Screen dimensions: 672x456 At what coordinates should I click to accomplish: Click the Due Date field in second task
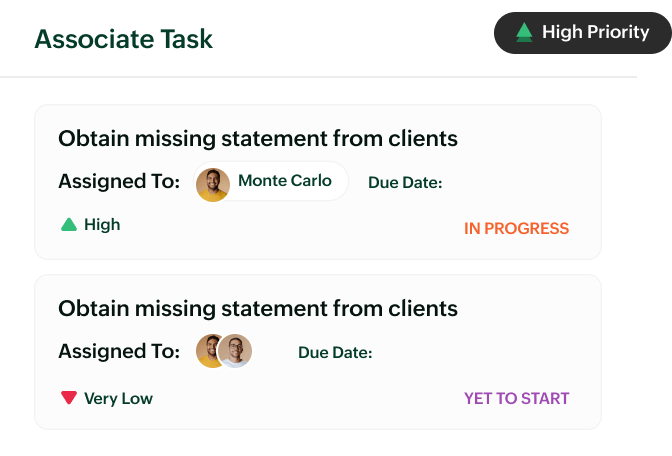(335, 352)
